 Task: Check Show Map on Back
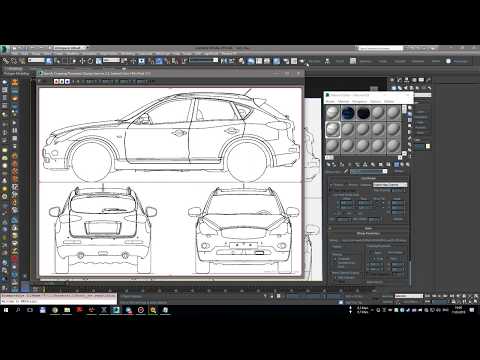tap(330, 190)
